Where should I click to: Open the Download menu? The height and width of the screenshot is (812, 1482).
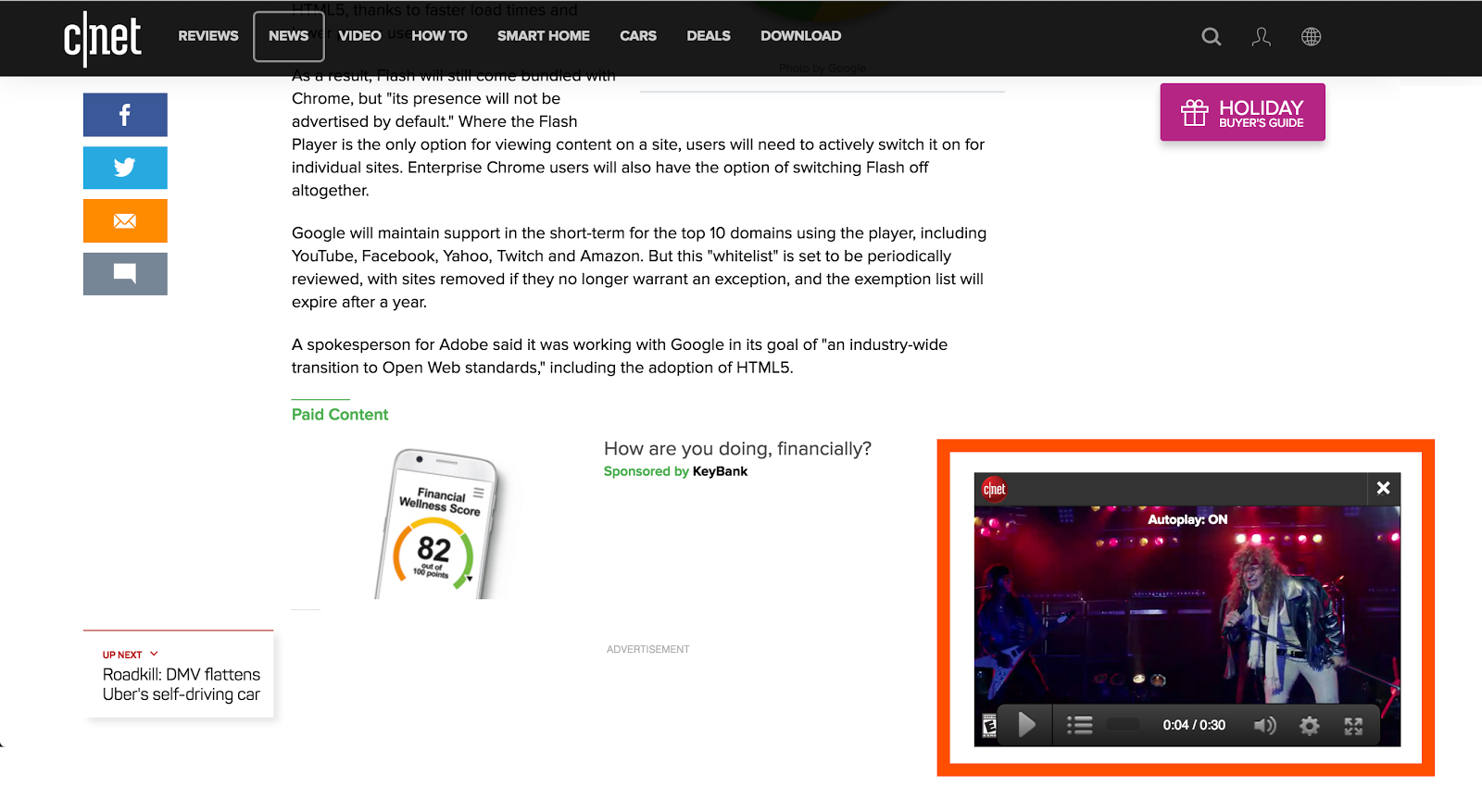tap(801, 36)
